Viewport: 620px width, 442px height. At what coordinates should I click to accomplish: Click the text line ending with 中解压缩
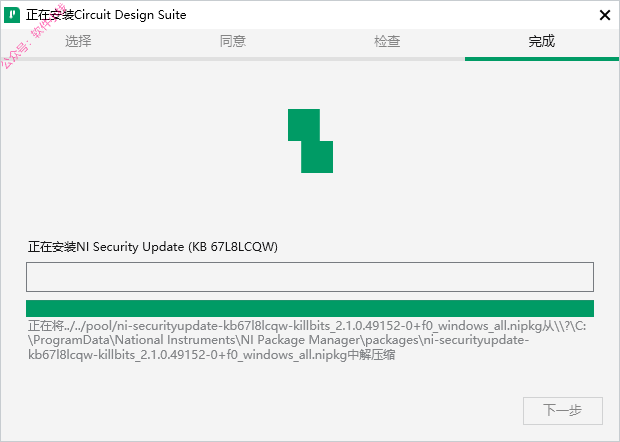[x=212, y=355]
